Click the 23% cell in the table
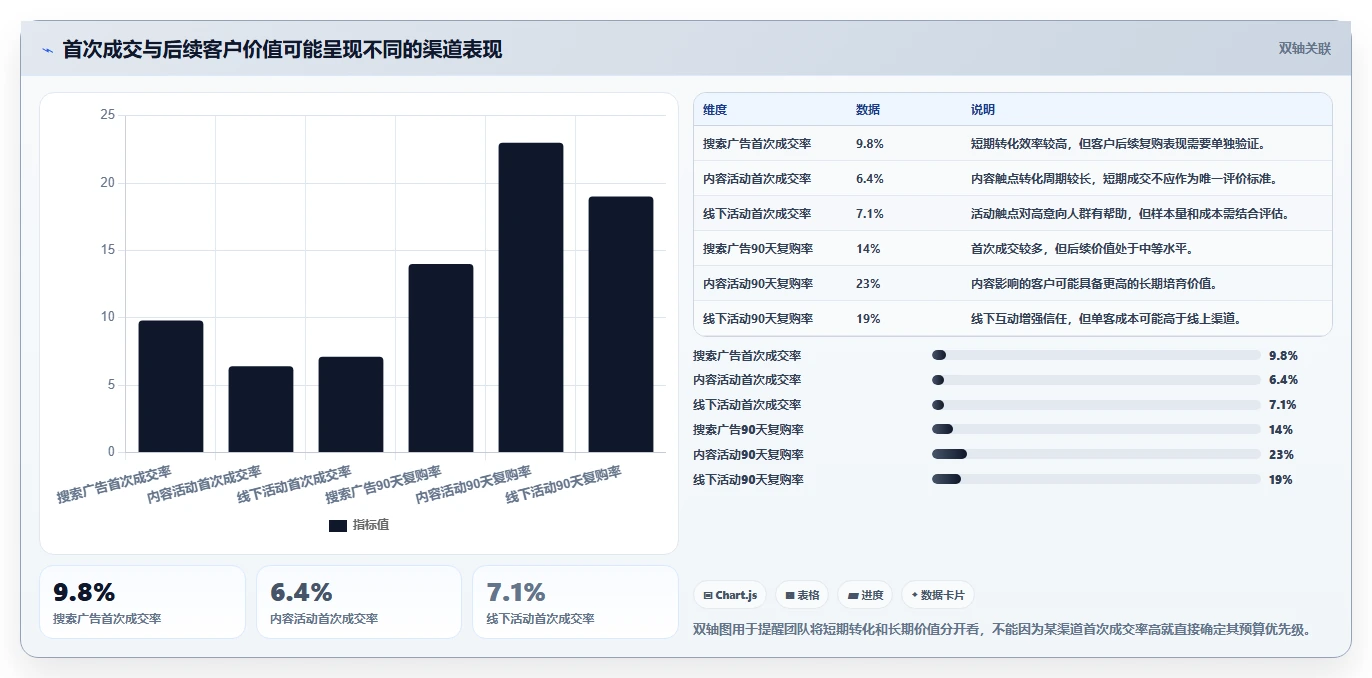The height and width of the screenshot is (678, 1372). click(868, 284)
